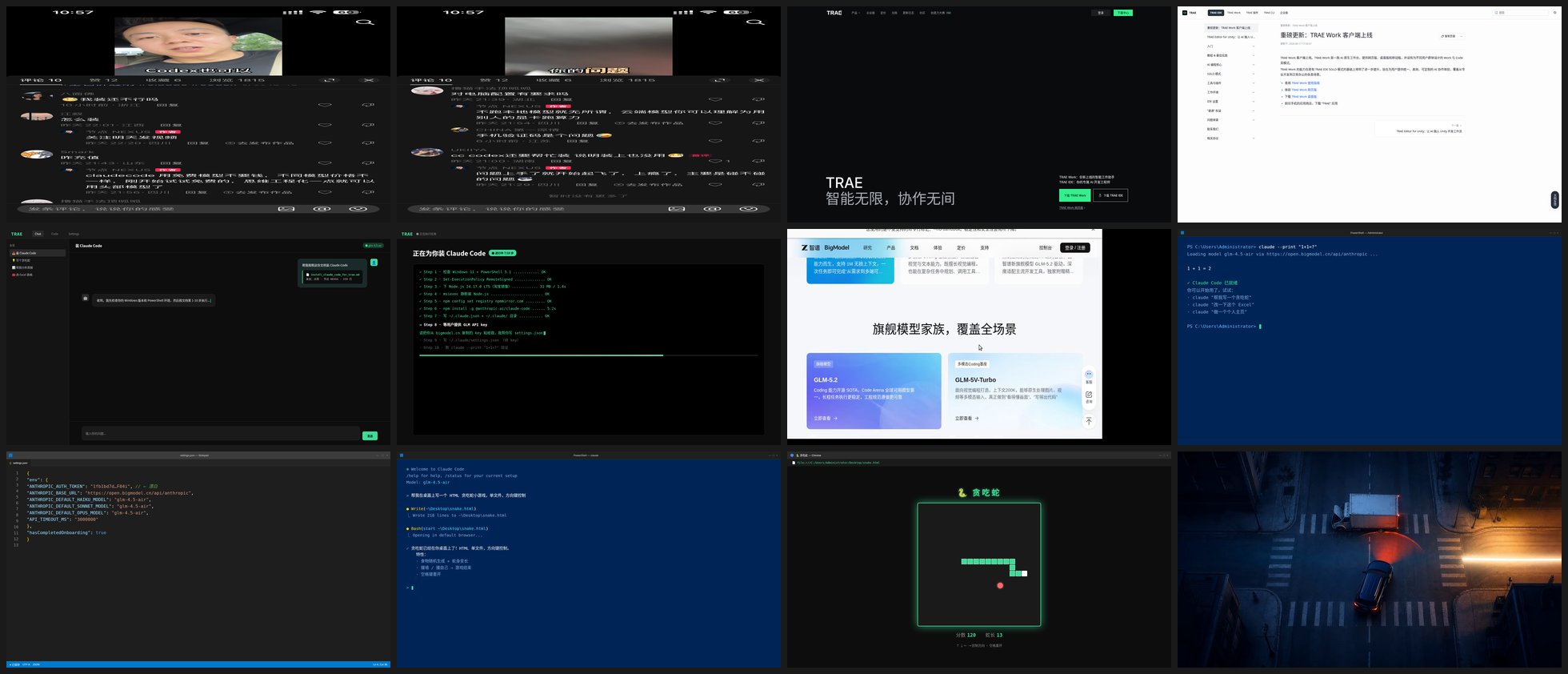Click the TRAE logo in the Claude Code install screen
The image size is (1568, 674).
[406, 234]
